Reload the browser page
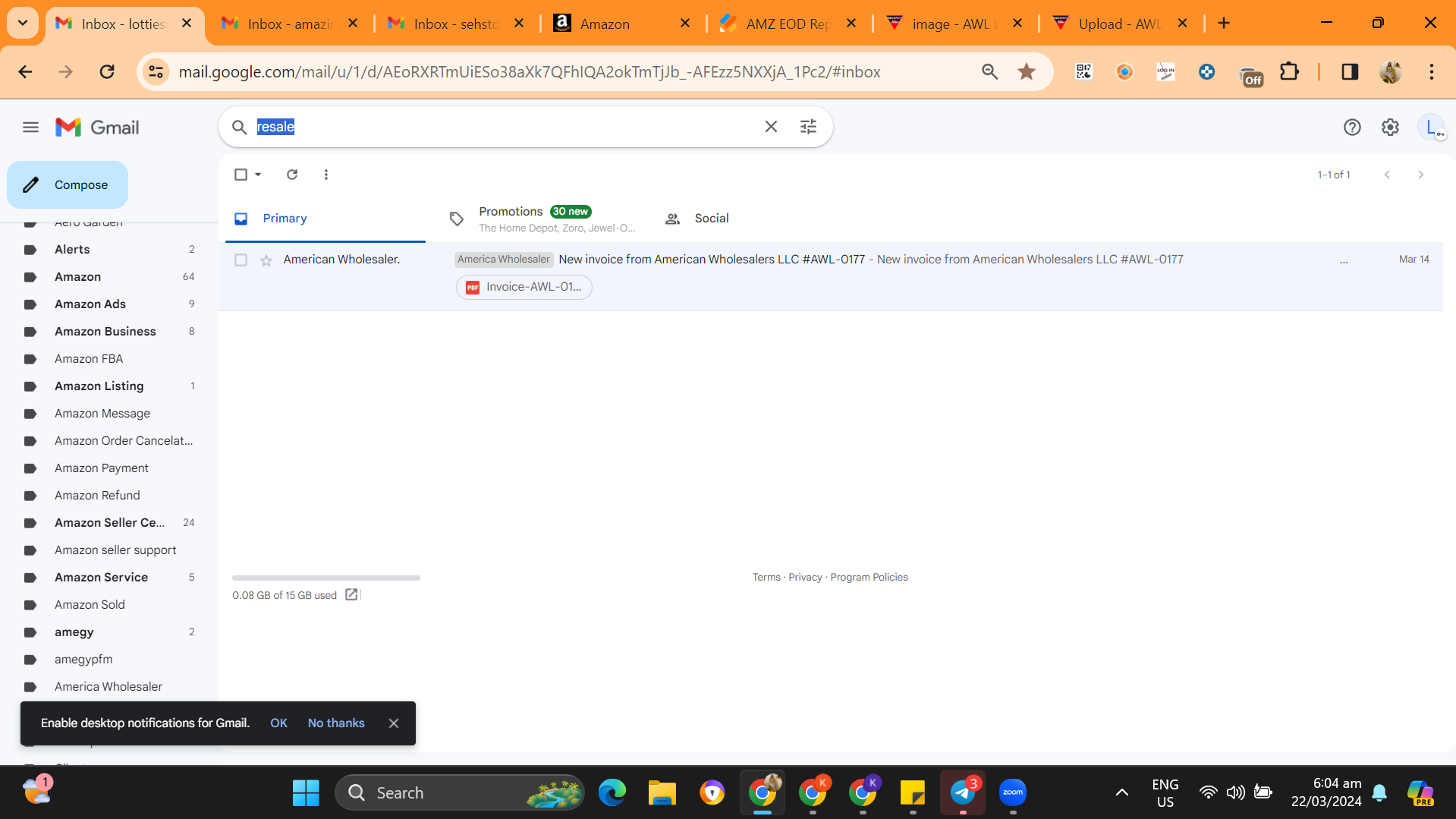Image resolution: width=1456 pixels, height=819 pixels. coord(107,71)
